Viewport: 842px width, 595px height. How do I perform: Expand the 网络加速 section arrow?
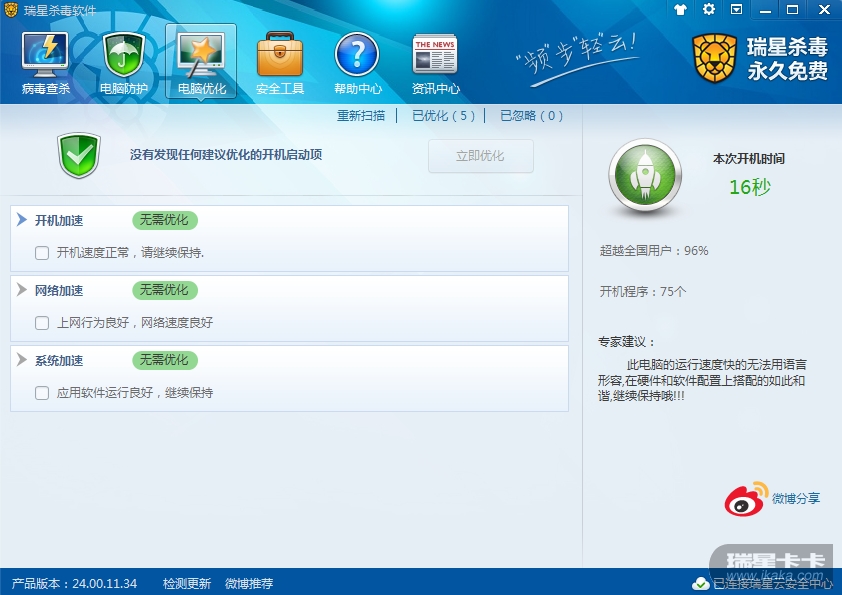pyautogui.click(x=21, y=290)
